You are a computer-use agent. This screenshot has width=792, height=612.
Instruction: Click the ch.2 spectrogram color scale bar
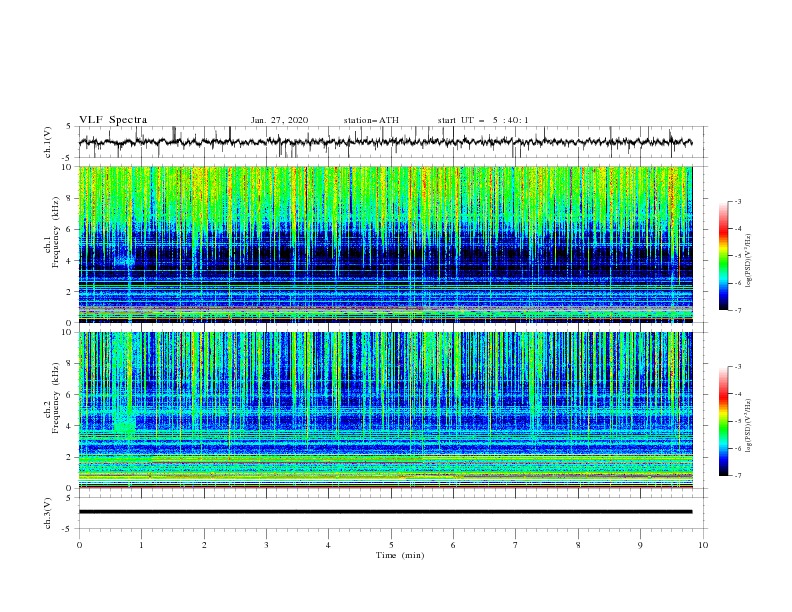(x=724, y=421)
